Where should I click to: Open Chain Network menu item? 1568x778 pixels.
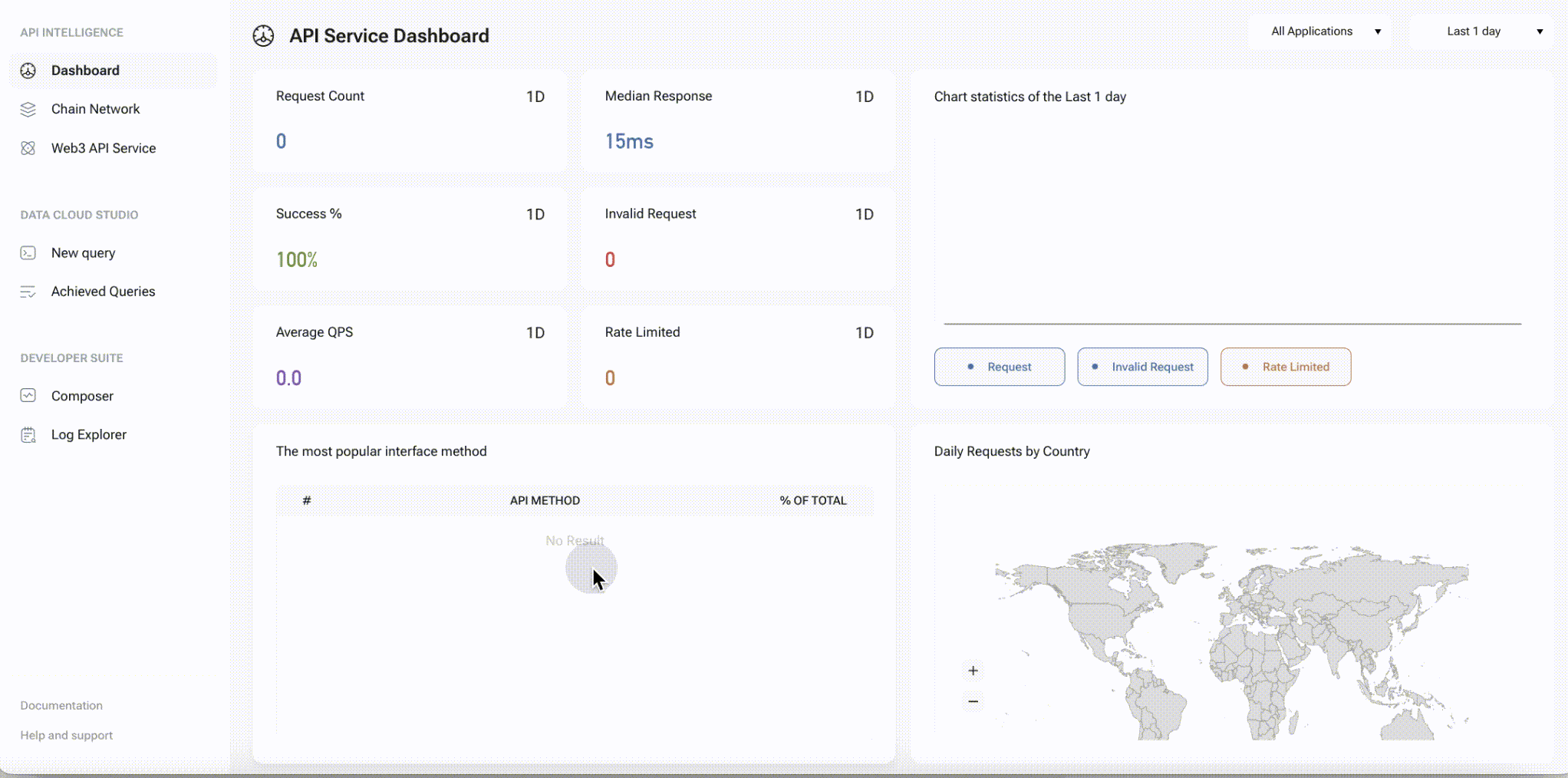coord(95,109)
